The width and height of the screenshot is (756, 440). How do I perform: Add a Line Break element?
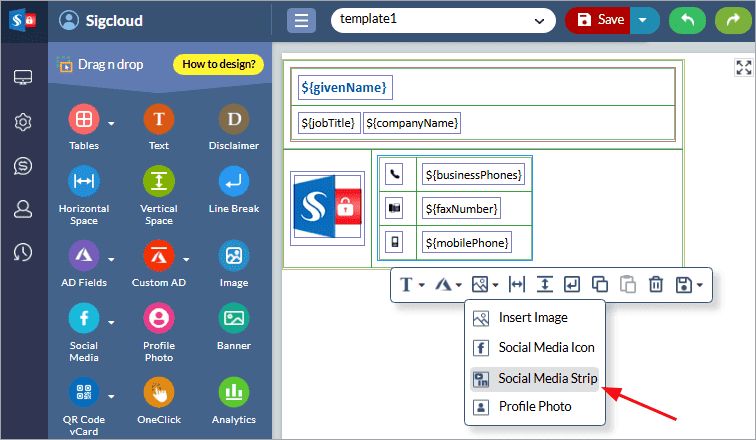click(234, 182)
